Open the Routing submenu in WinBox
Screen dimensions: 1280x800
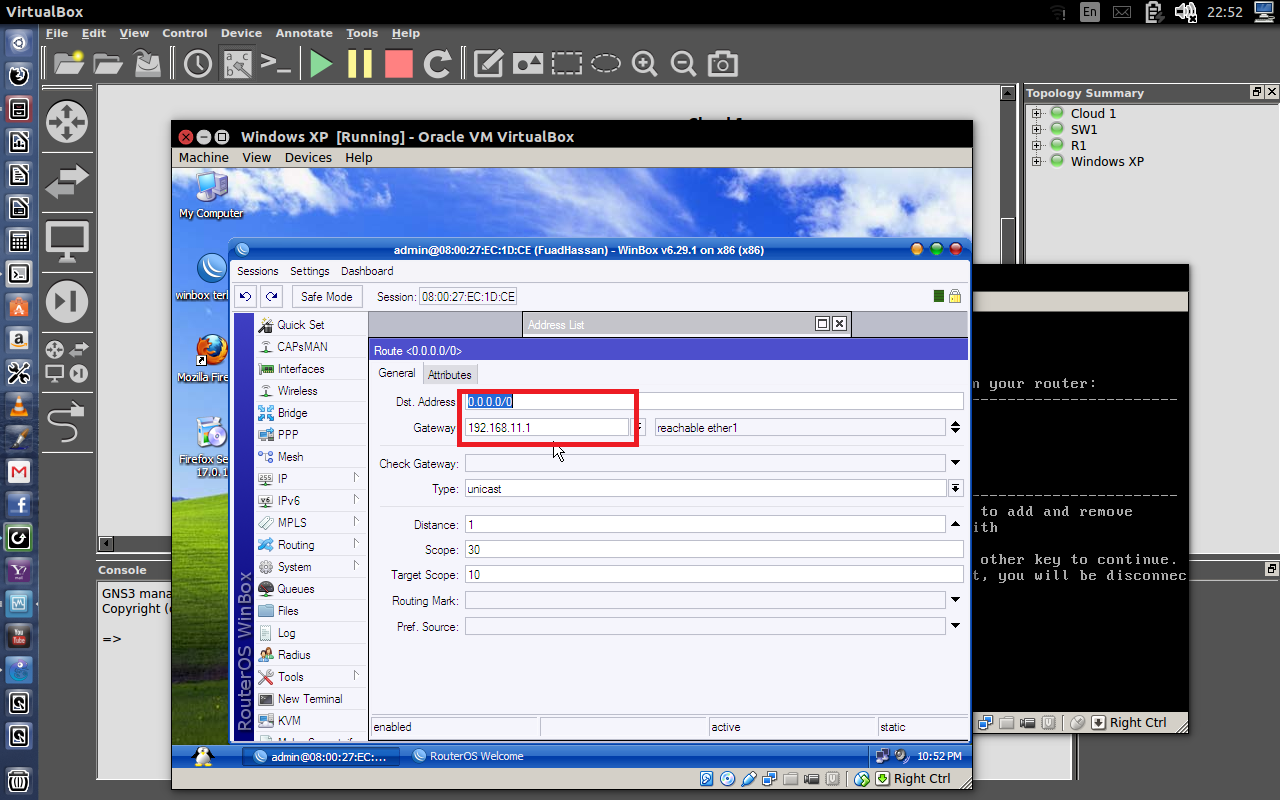(310, 545)
